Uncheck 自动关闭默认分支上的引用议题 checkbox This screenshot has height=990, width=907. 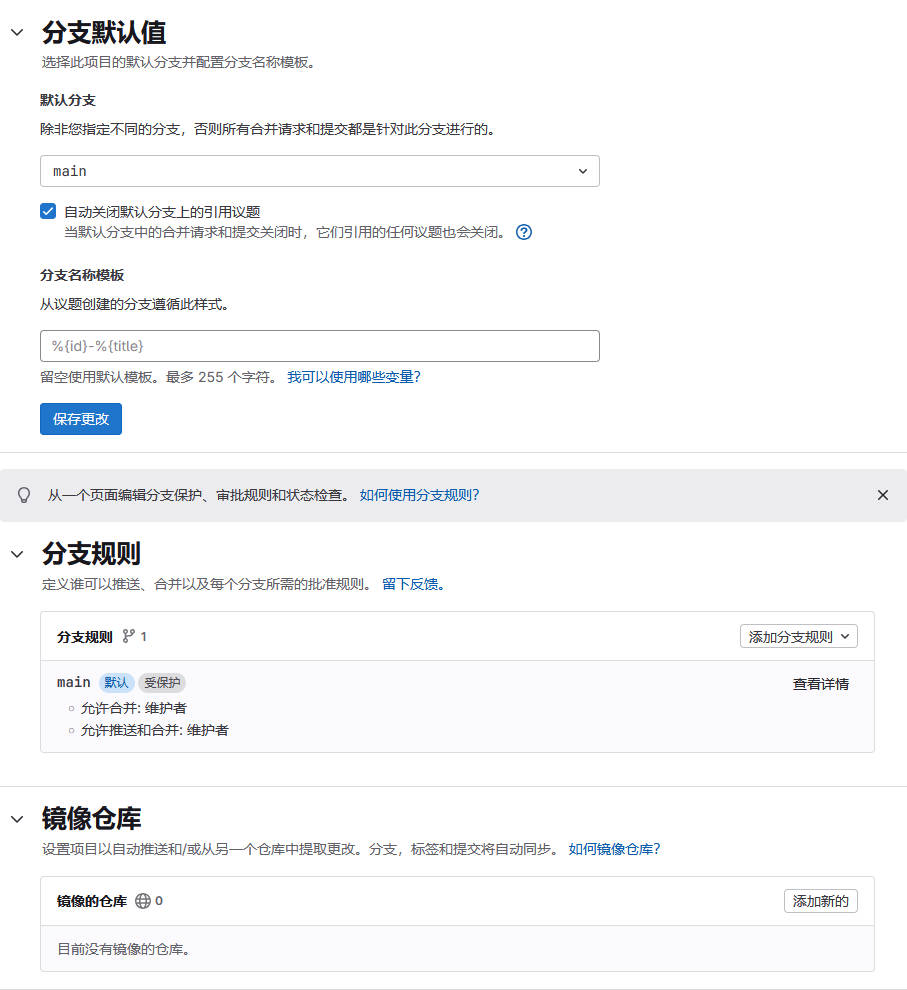click(x=48, y=211)
